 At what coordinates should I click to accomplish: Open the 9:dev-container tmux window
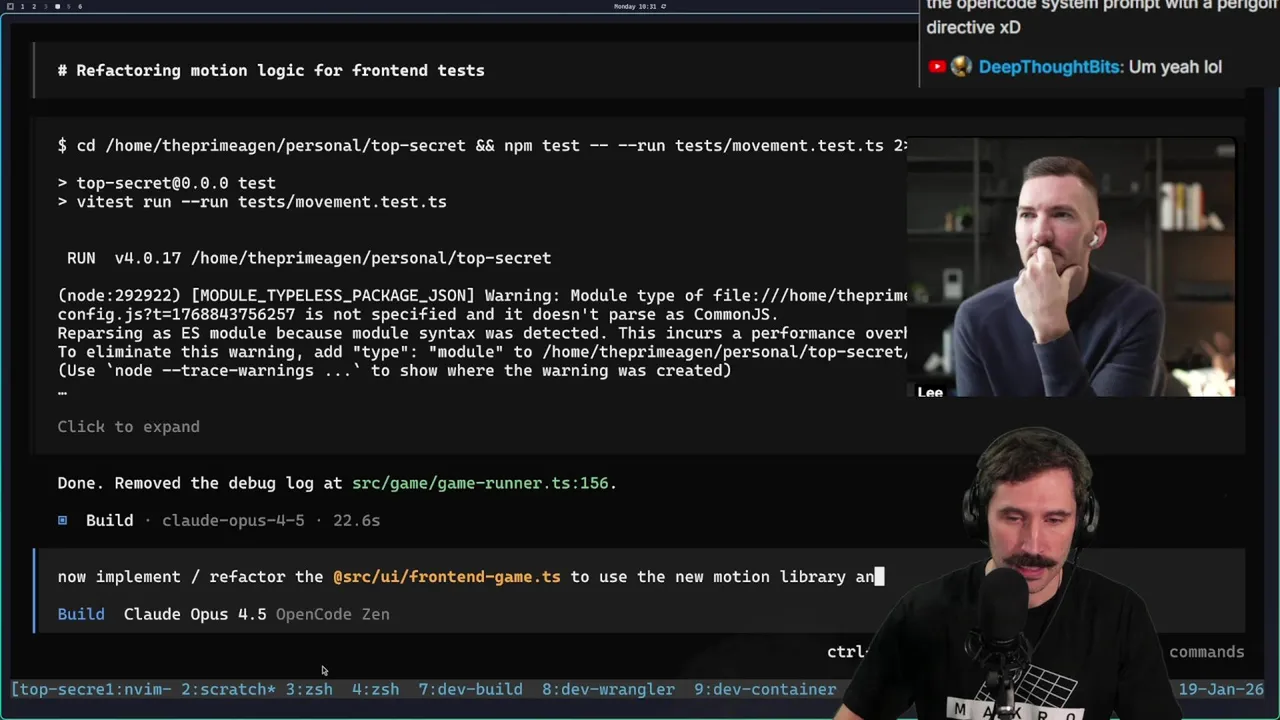[765, 689]
